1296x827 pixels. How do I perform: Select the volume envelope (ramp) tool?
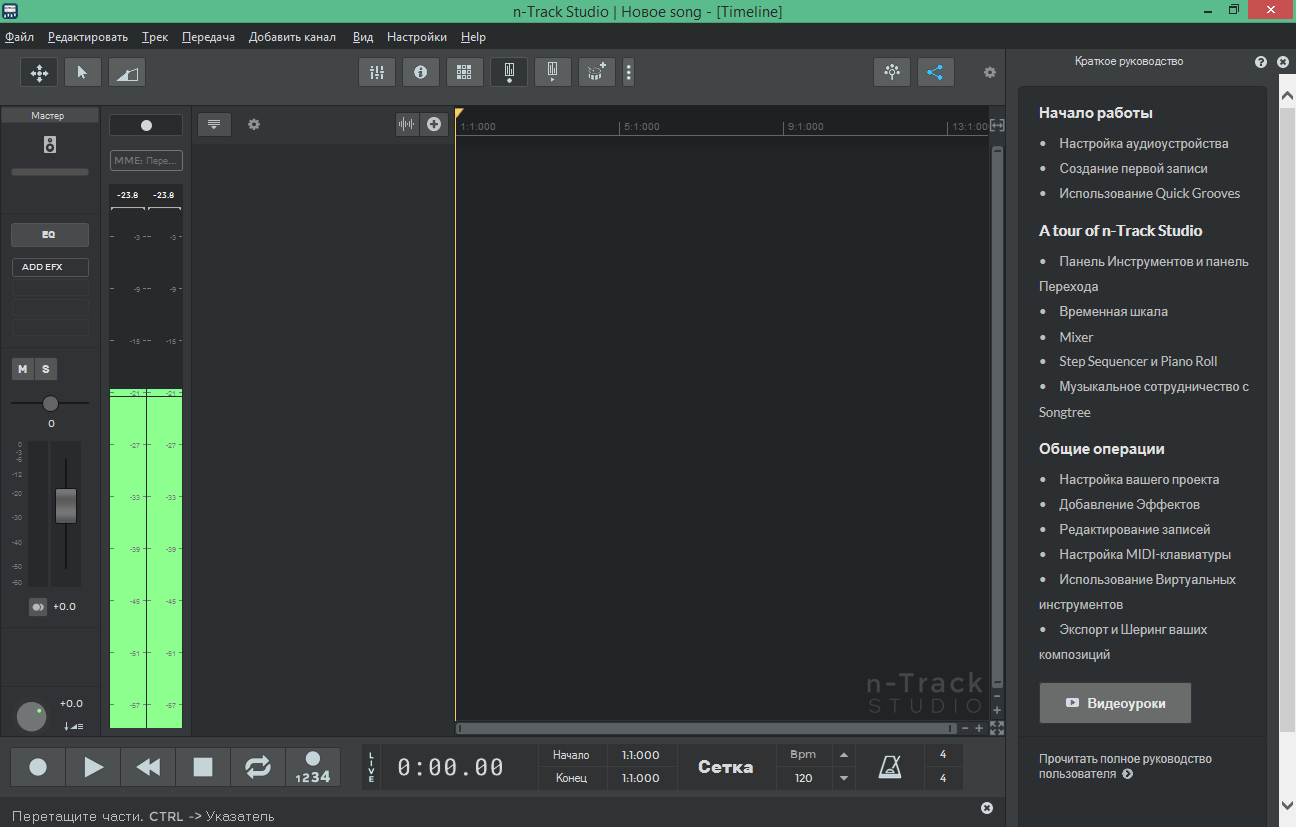click(127, 72)
